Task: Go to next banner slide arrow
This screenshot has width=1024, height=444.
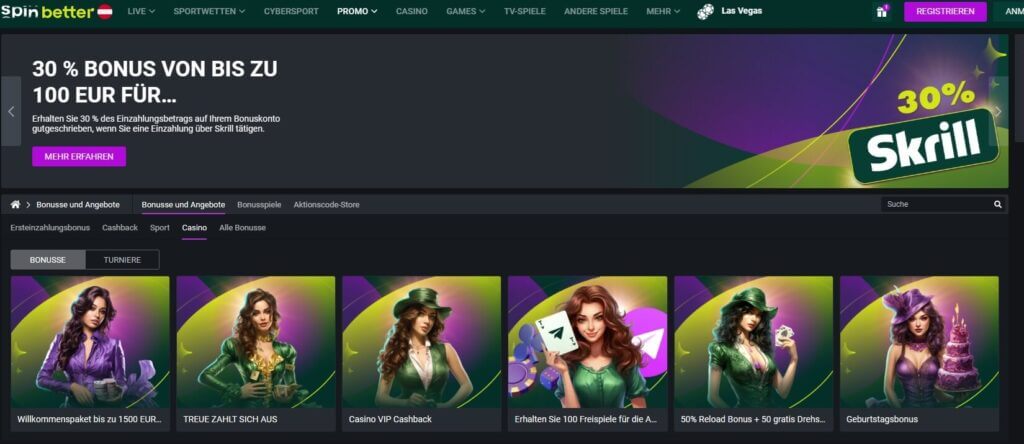Action: (998, 111)
